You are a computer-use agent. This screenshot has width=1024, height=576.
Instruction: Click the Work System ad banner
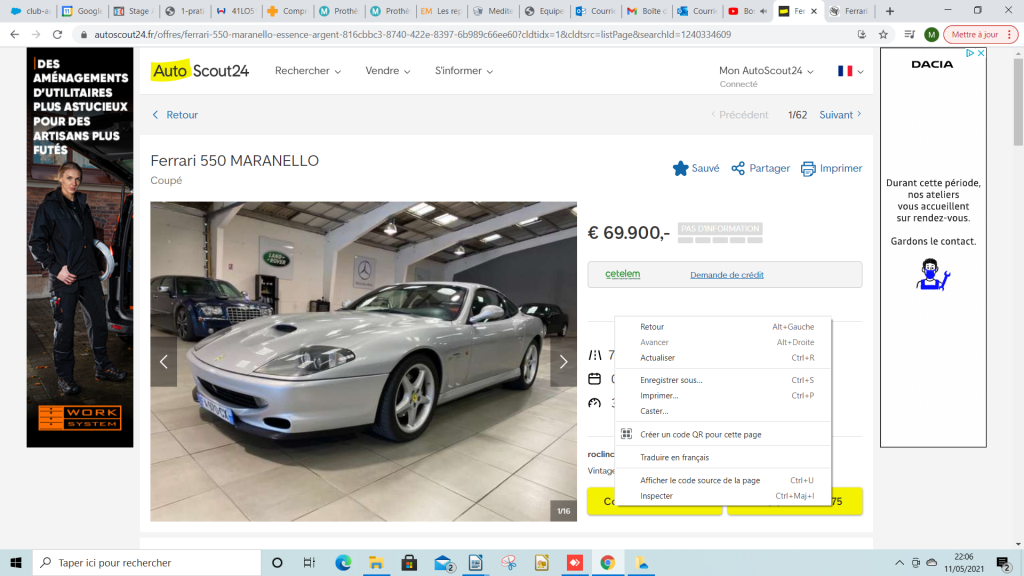[80, 248]
